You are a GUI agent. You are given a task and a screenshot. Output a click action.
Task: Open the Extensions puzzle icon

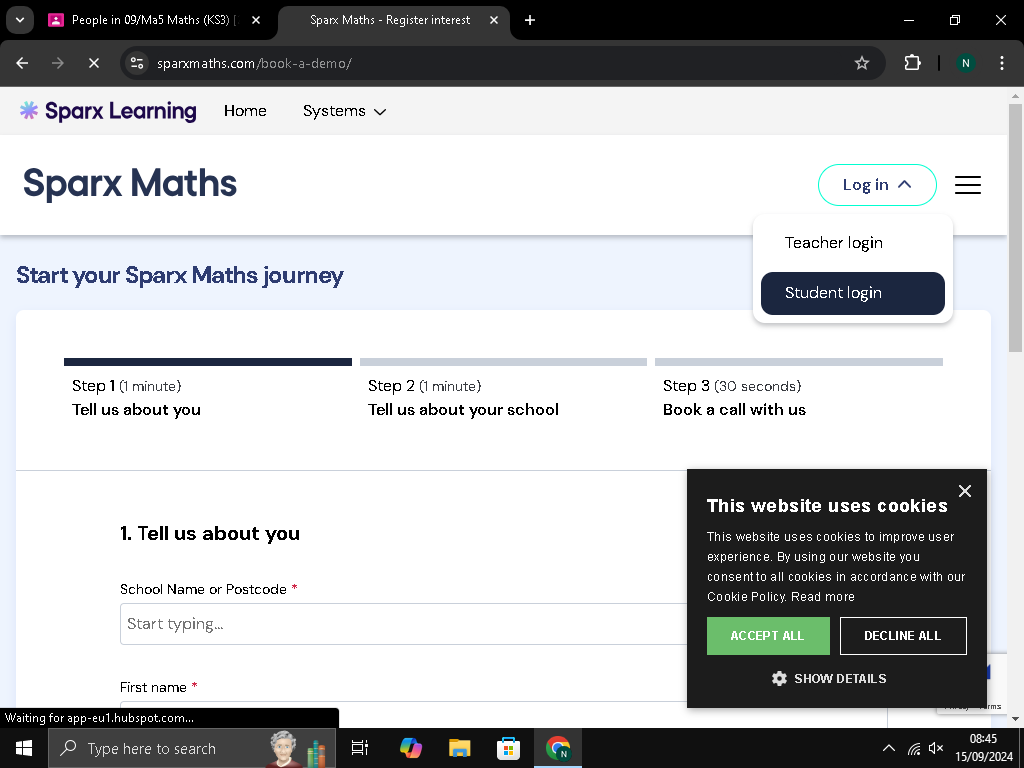[912, 63]
